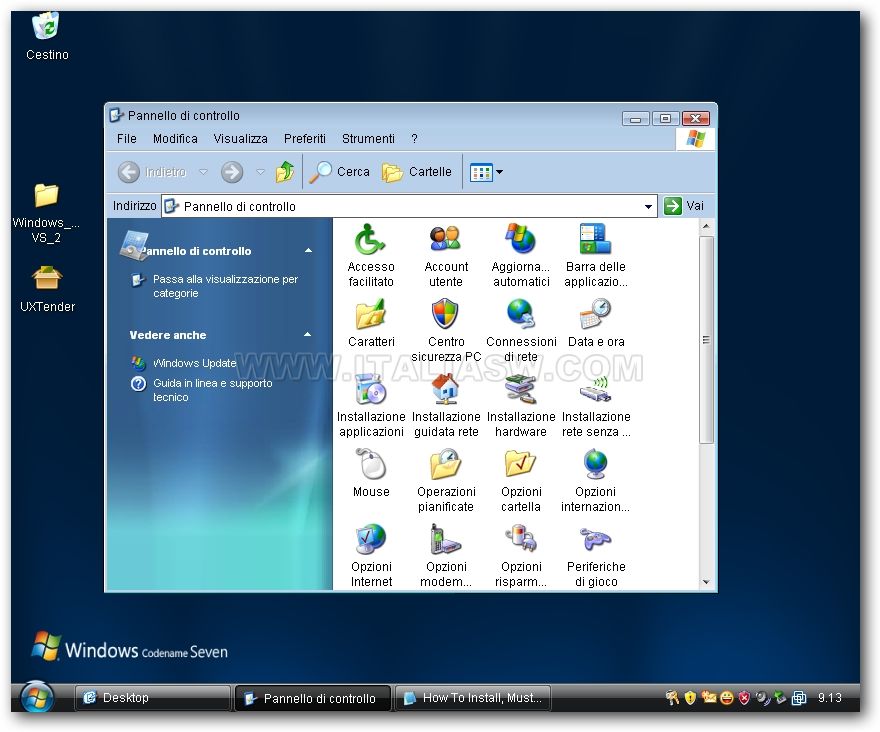Expand the address bar dropdown
This screenshot has width=880, height=732.
[649, 207]
